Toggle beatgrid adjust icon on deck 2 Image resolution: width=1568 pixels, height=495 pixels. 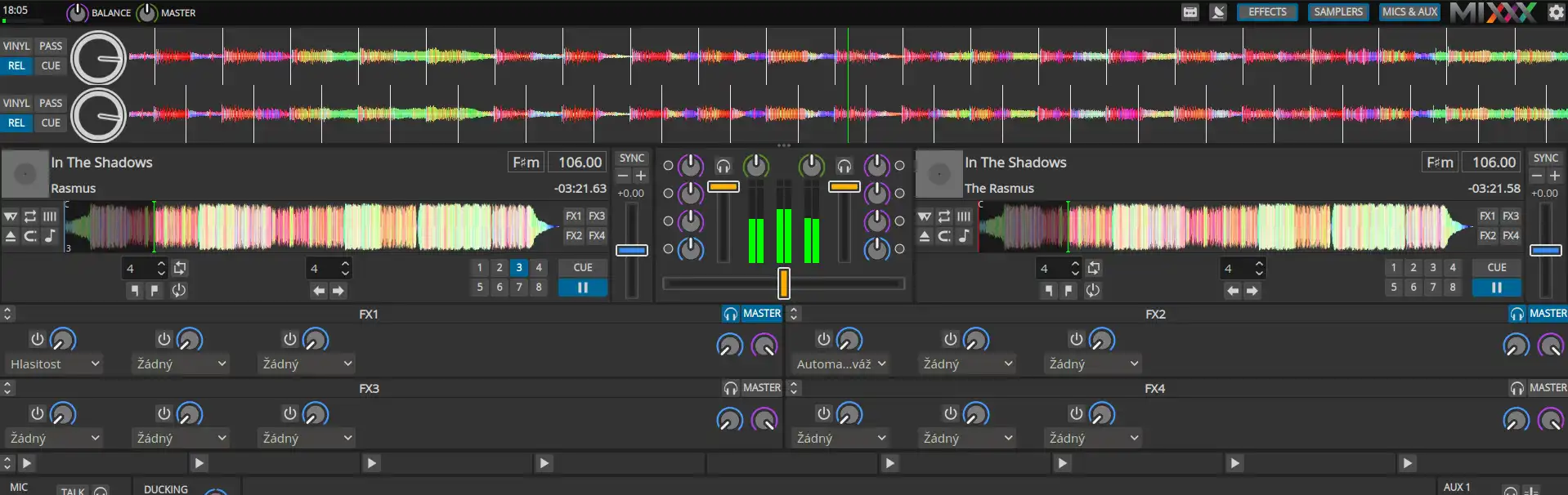[964, 216]
